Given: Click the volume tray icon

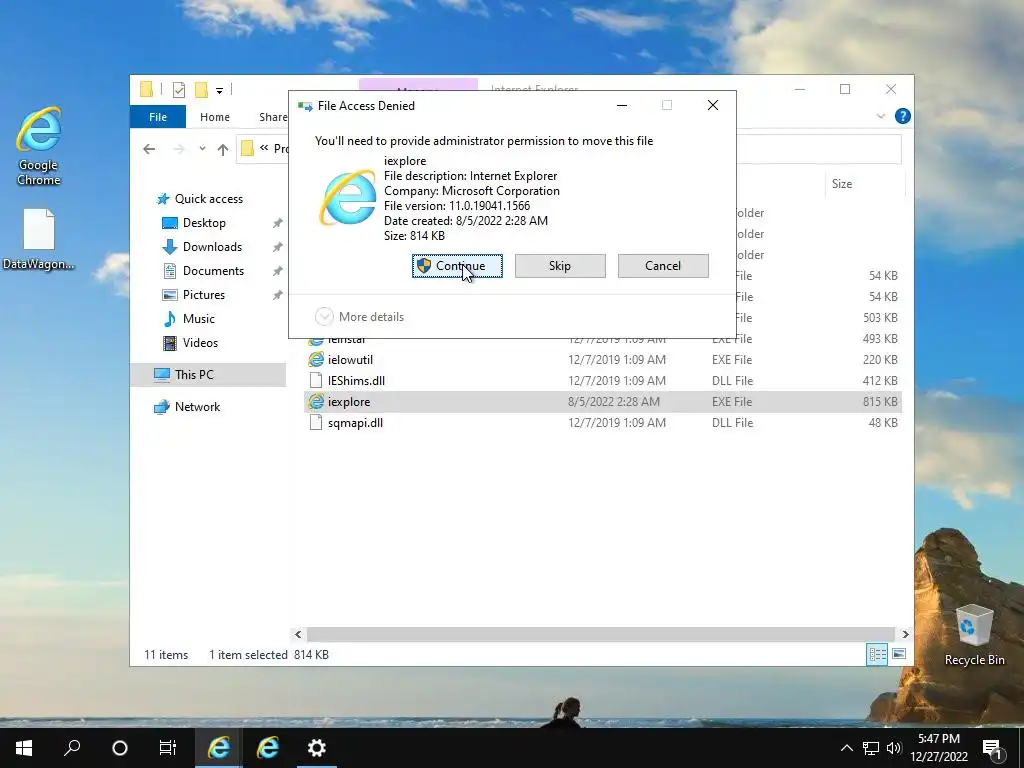Looking at the screenshot, I should 893,748.
